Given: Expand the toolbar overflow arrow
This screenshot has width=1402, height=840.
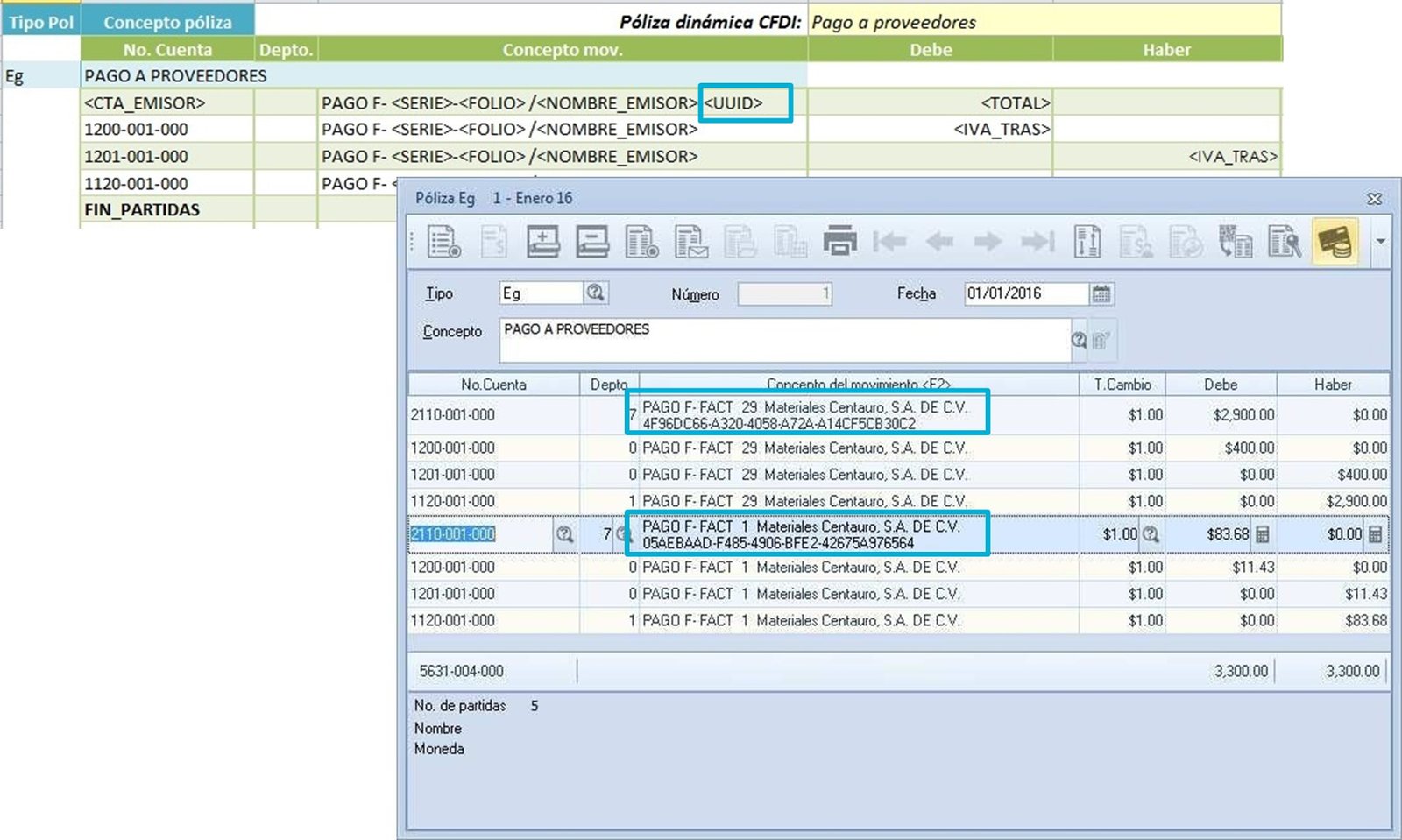Looking at the screenshot, I should point(1381,242).
